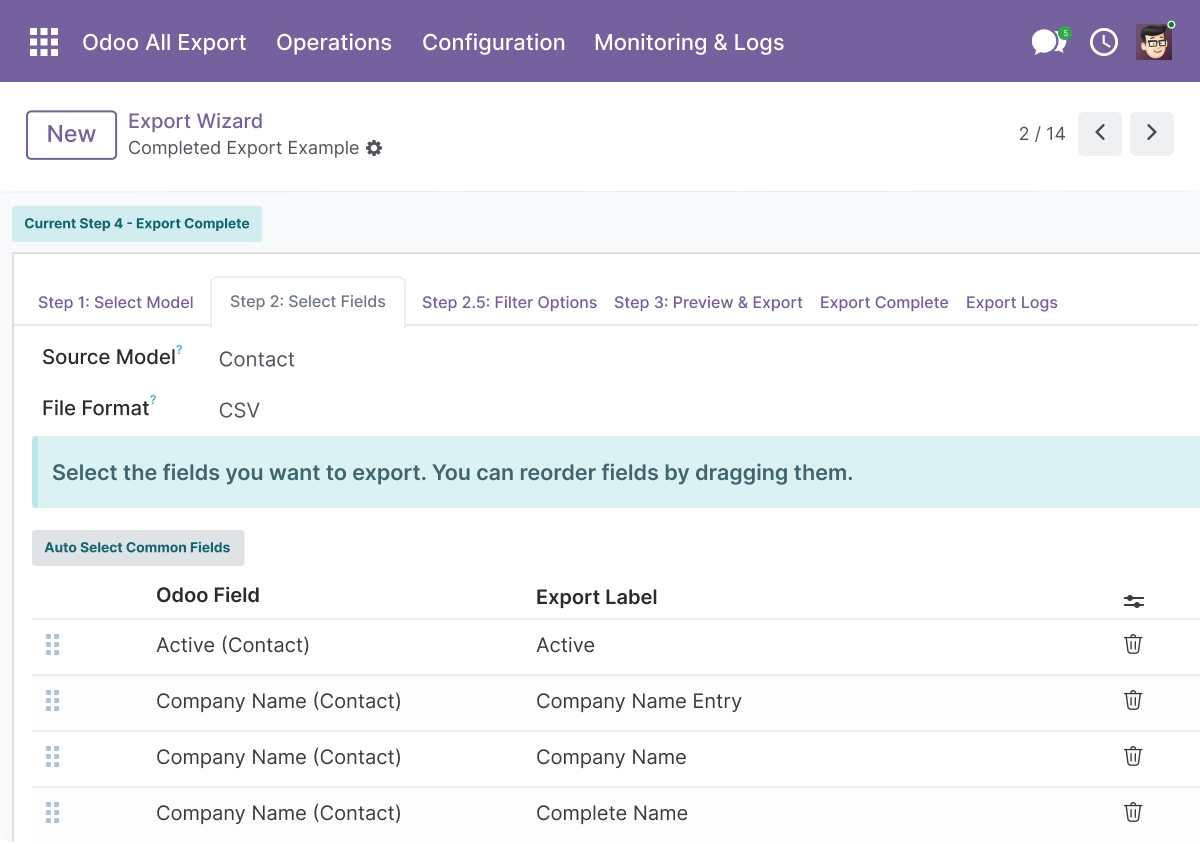Click the Contact source model value
The height and width of the screenshot is (844, 1200).
point(257,359)
